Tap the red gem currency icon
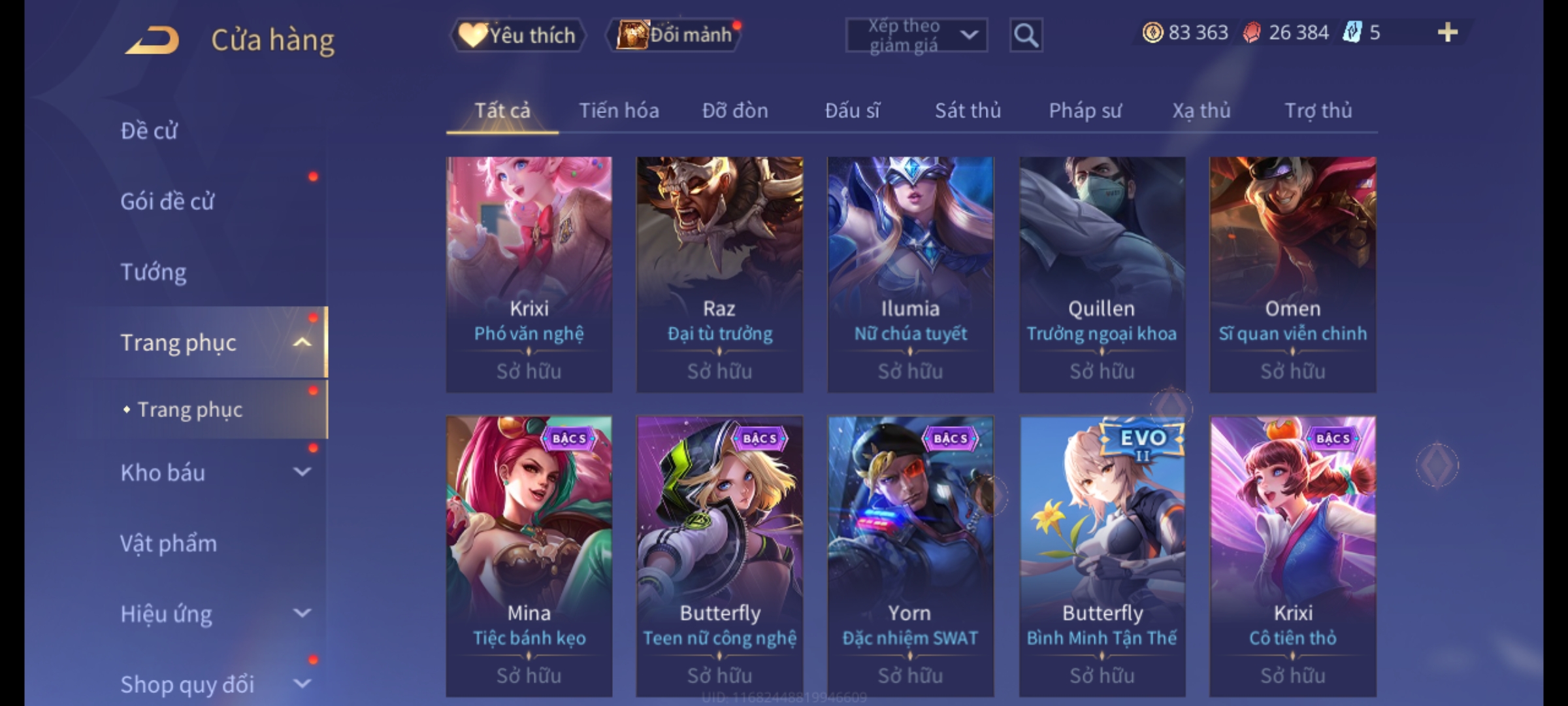The height and width of the screenshot is (706, 1568). point(1252,32)
